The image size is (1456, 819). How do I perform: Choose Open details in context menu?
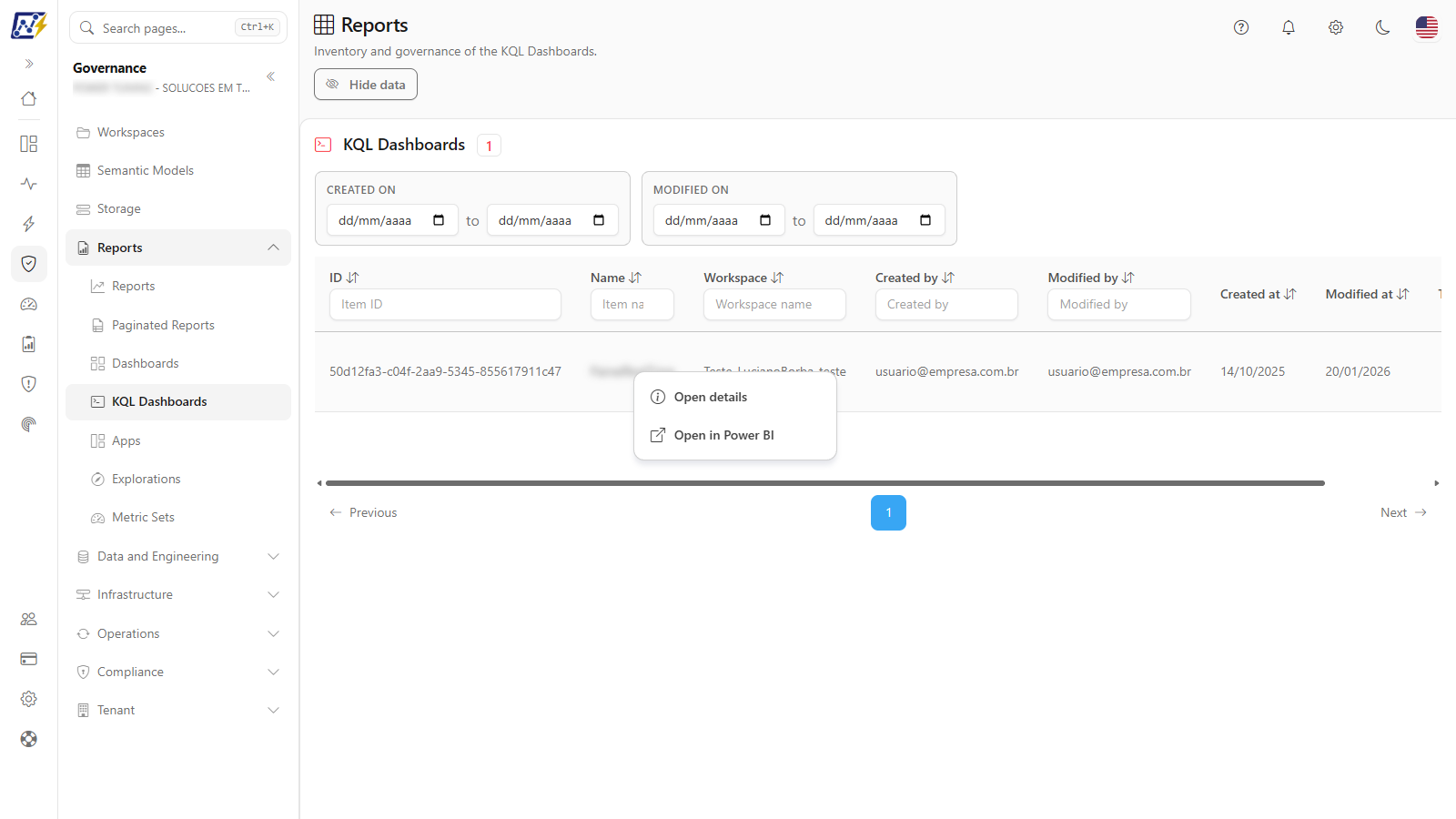(x=735, y=397)
